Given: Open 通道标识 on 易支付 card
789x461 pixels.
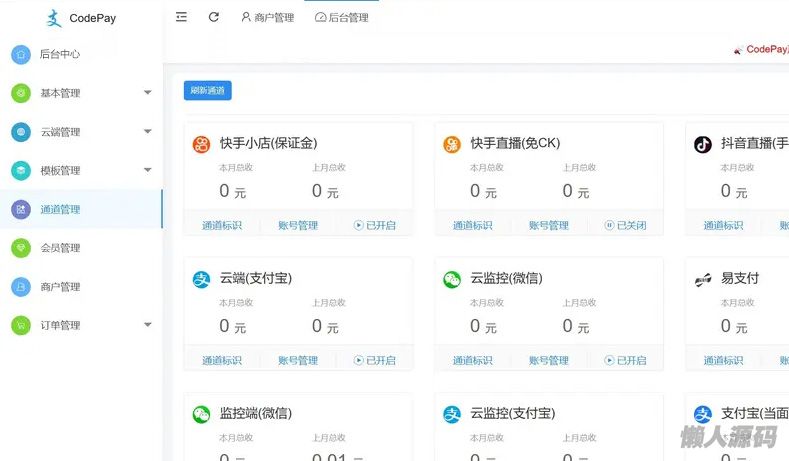Looking at the screenshot, I should (x=723, y=360).
